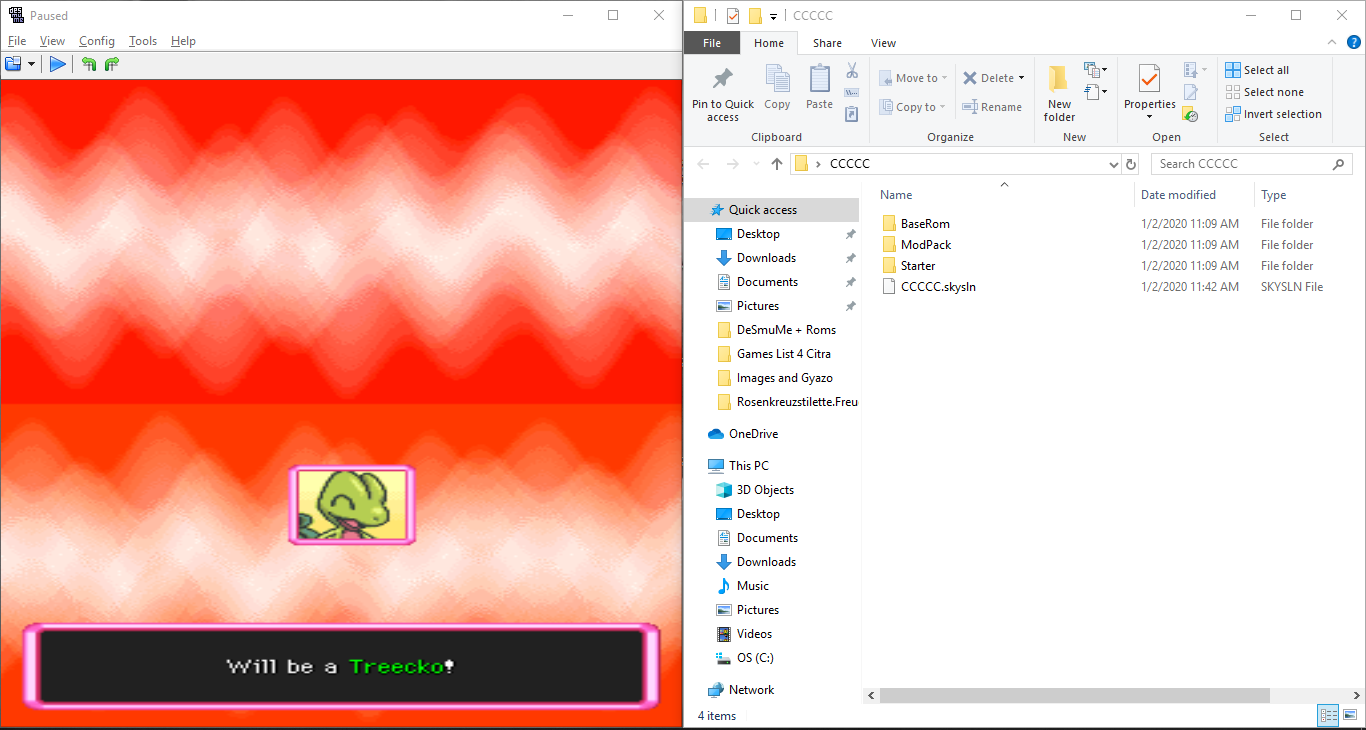This screenshot has width=1366, height=730.
Task: Click the 'Will be a Treecko!' dialogue box
Action: pyautogui.click(x=341, y=665)
